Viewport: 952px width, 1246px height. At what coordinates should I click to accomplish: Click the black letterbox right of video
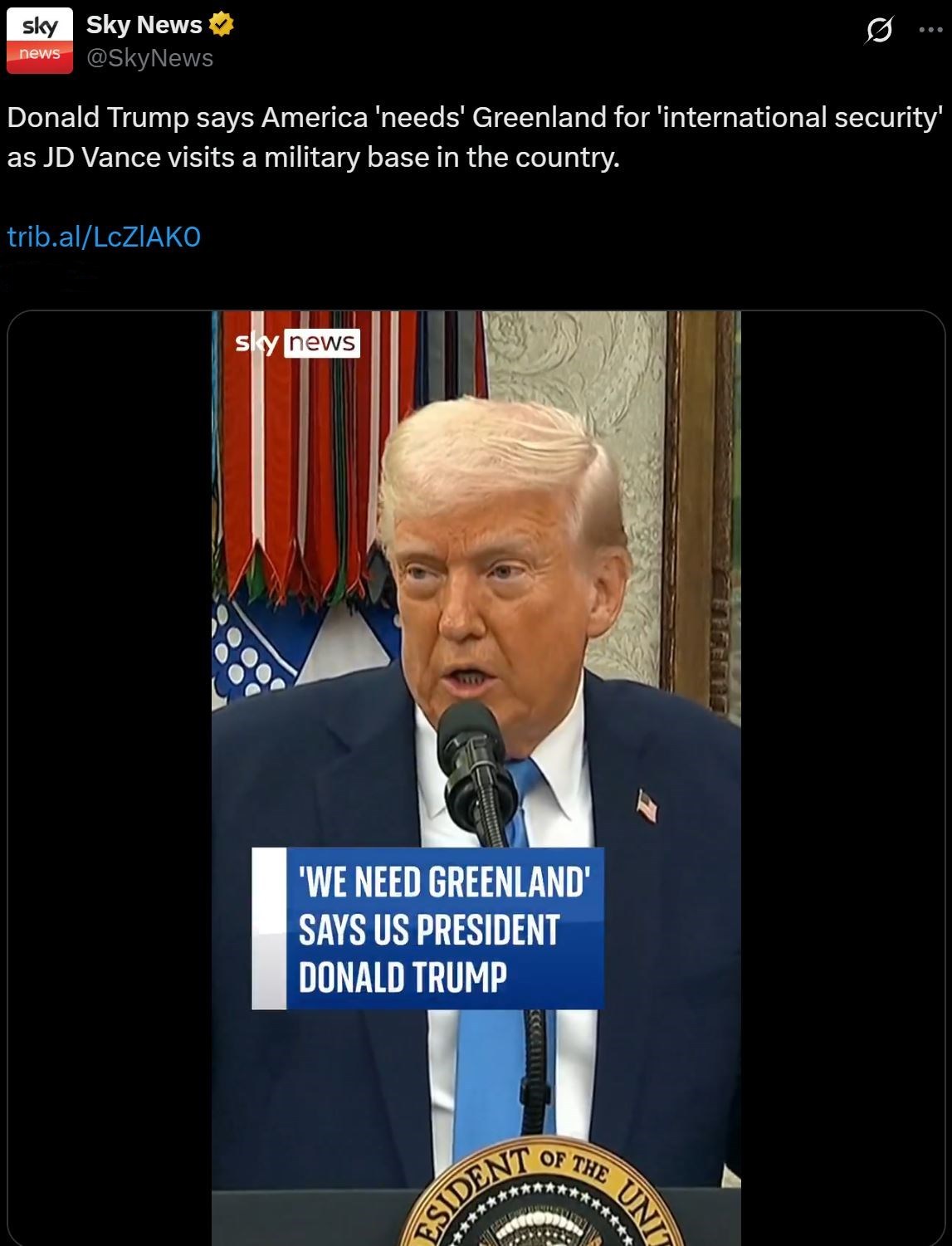(x=842, y=778)
